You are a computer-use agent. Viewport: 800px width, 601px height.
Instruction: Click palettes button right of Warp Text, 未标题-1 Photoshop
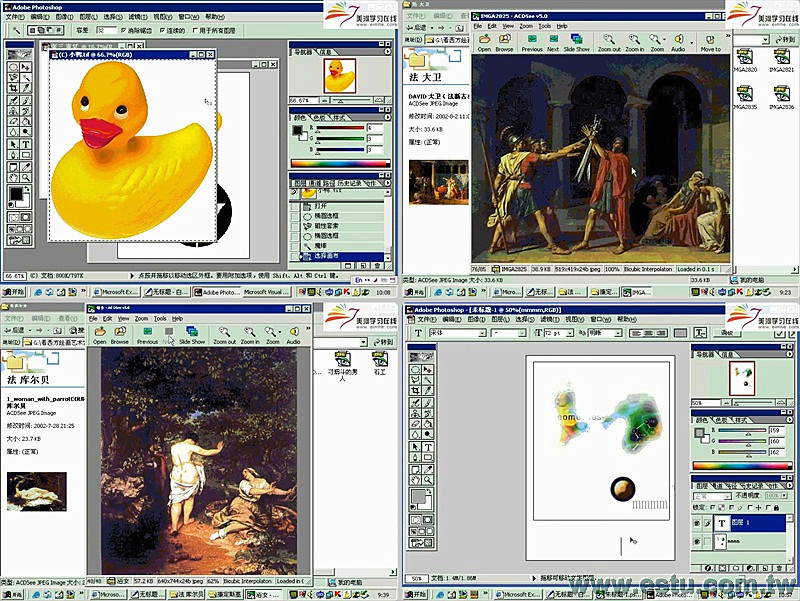pyautogui.click(x=728, y=333)
